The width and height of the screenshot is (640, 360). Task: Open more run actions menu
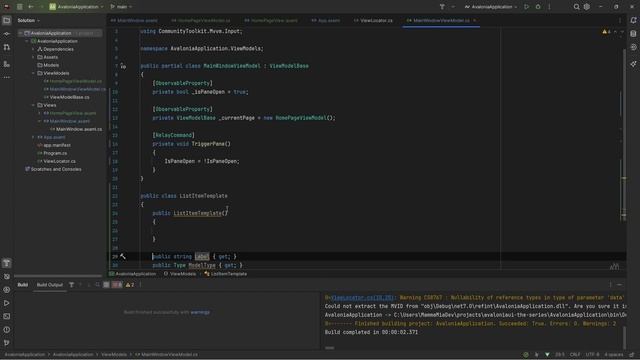[x=549, y=7]
